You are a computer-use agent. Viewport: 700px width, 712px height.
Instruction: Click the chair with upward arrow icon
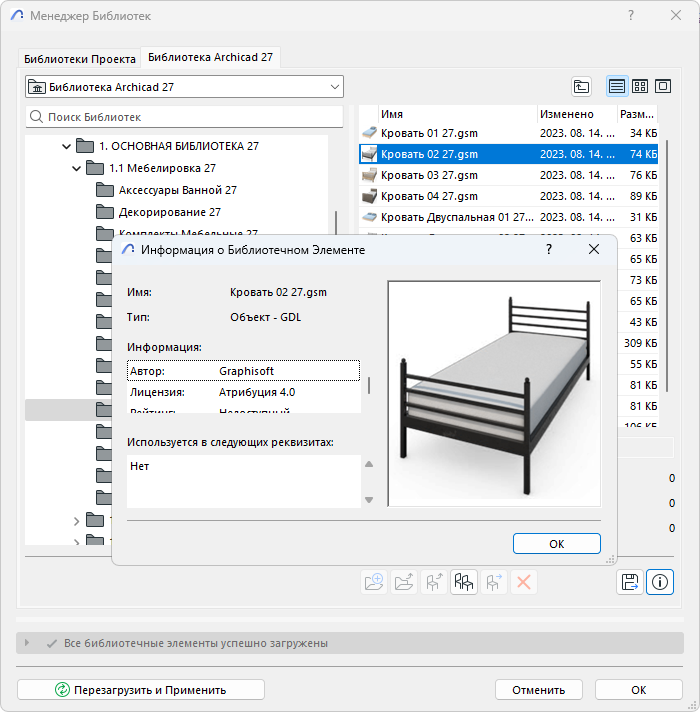click(434, 582)
